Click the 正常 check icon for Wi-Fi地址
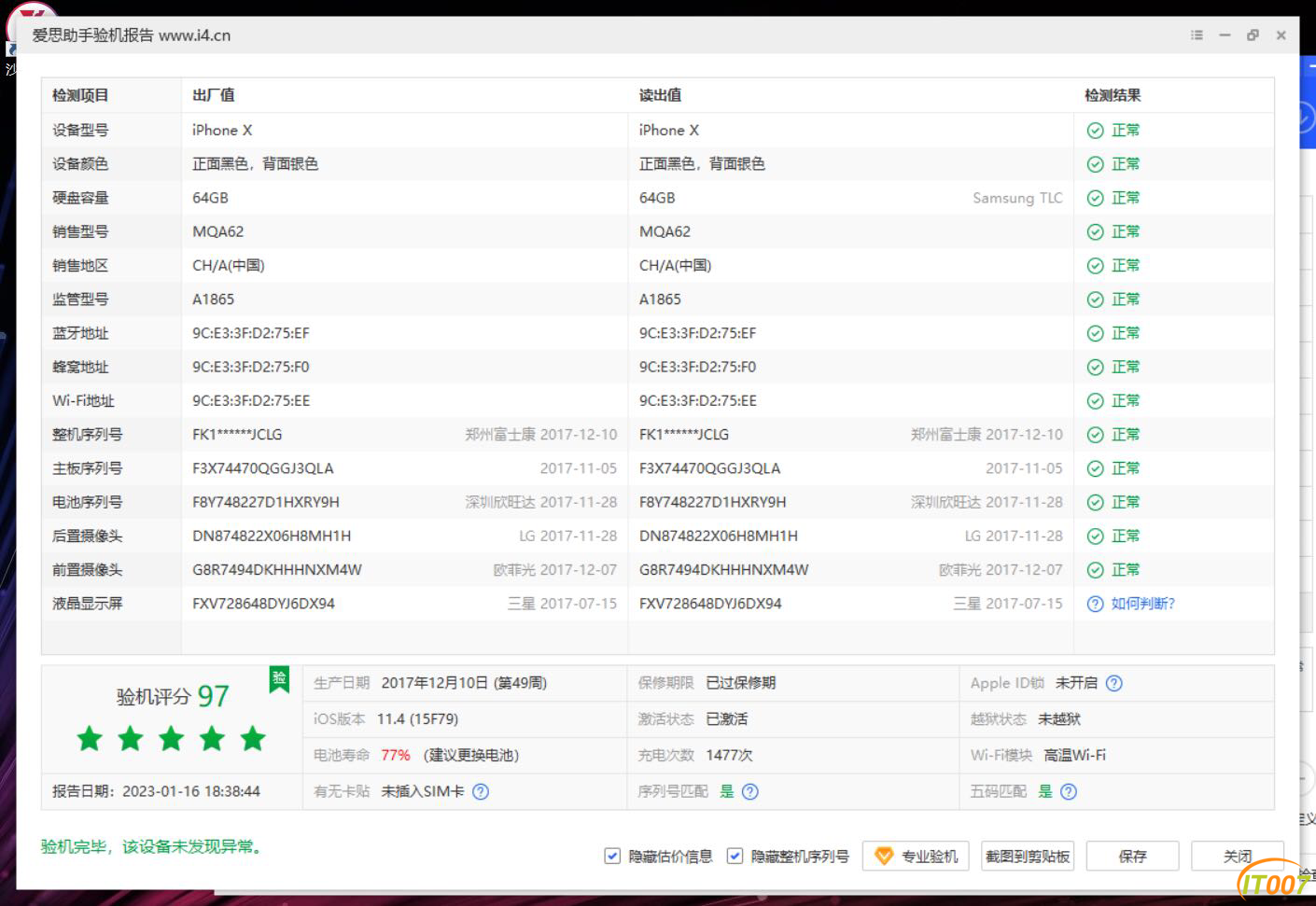 (1096, 401)
